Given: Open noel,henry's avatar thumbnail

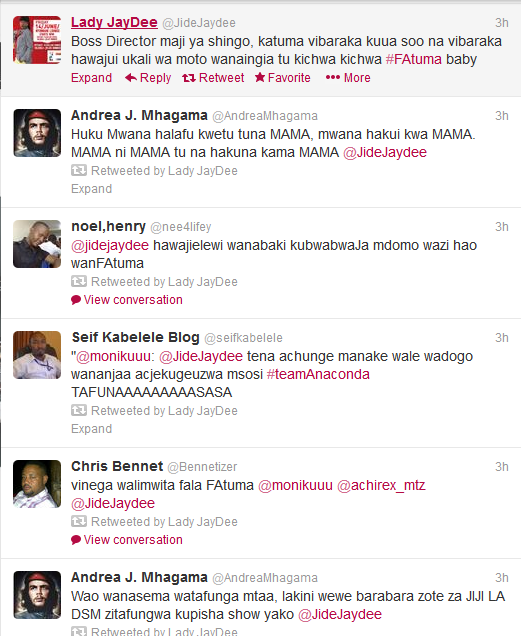Looking at the screenshot, I should [37, 244].
